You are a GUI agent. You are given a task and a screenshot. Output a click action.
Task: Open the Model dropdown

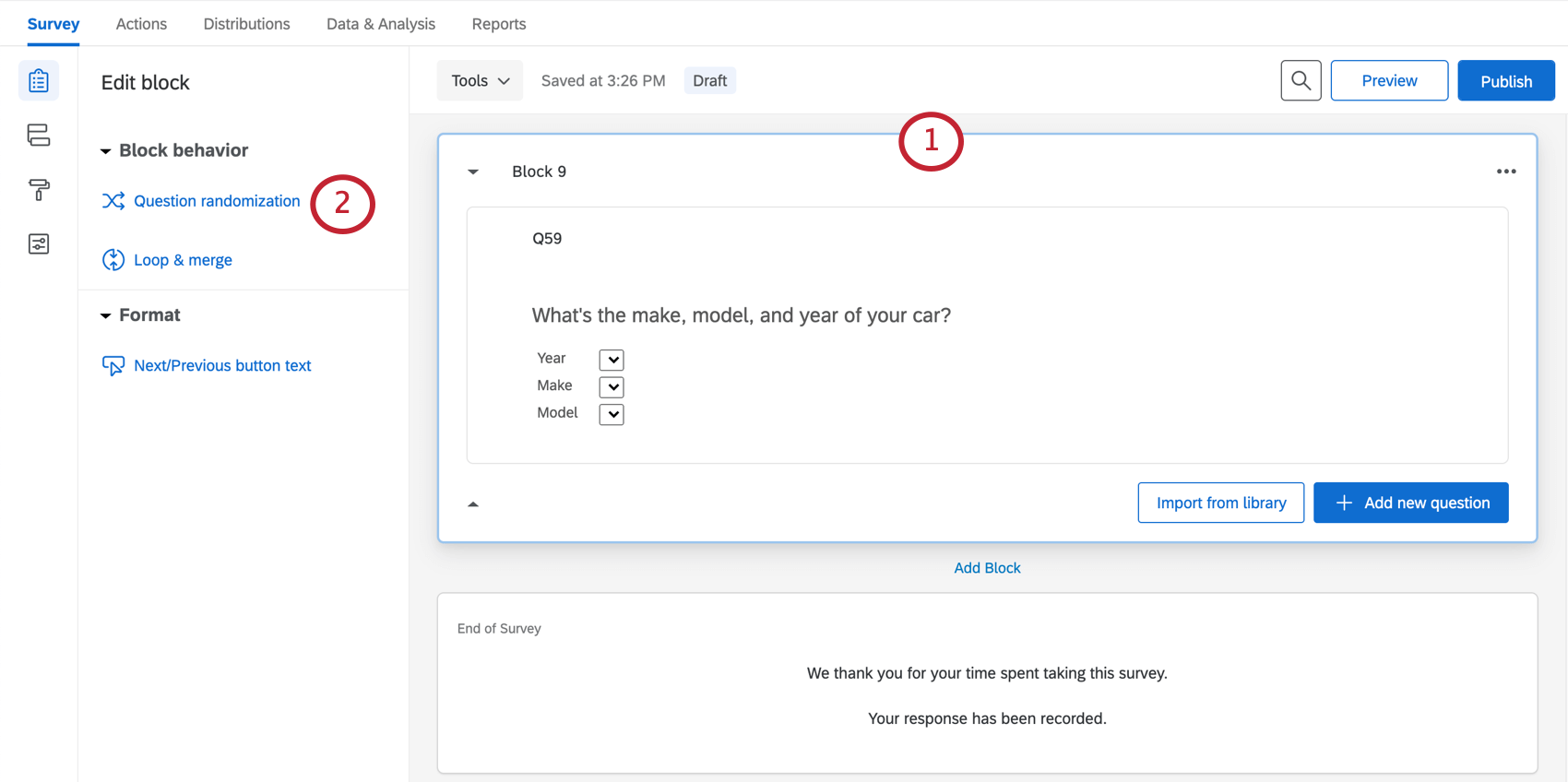pyautogui.click(x=612, y=414)
